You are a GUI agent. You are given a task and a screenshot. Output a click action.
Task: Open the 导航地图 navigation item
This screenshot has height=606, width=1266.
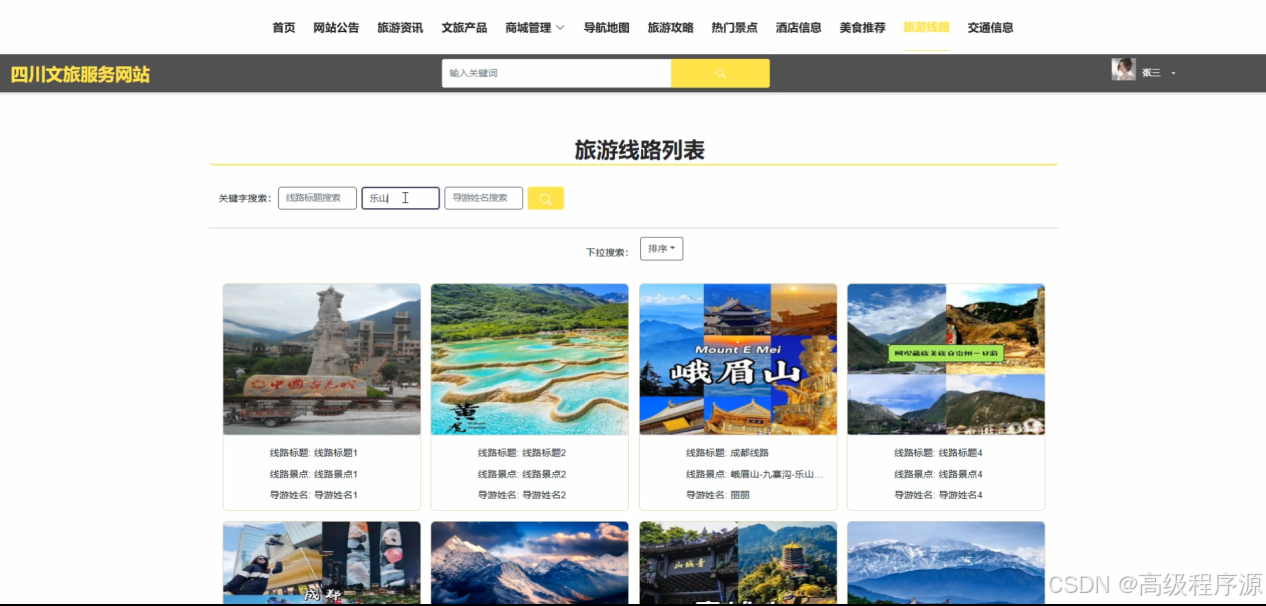click(606, 28)
